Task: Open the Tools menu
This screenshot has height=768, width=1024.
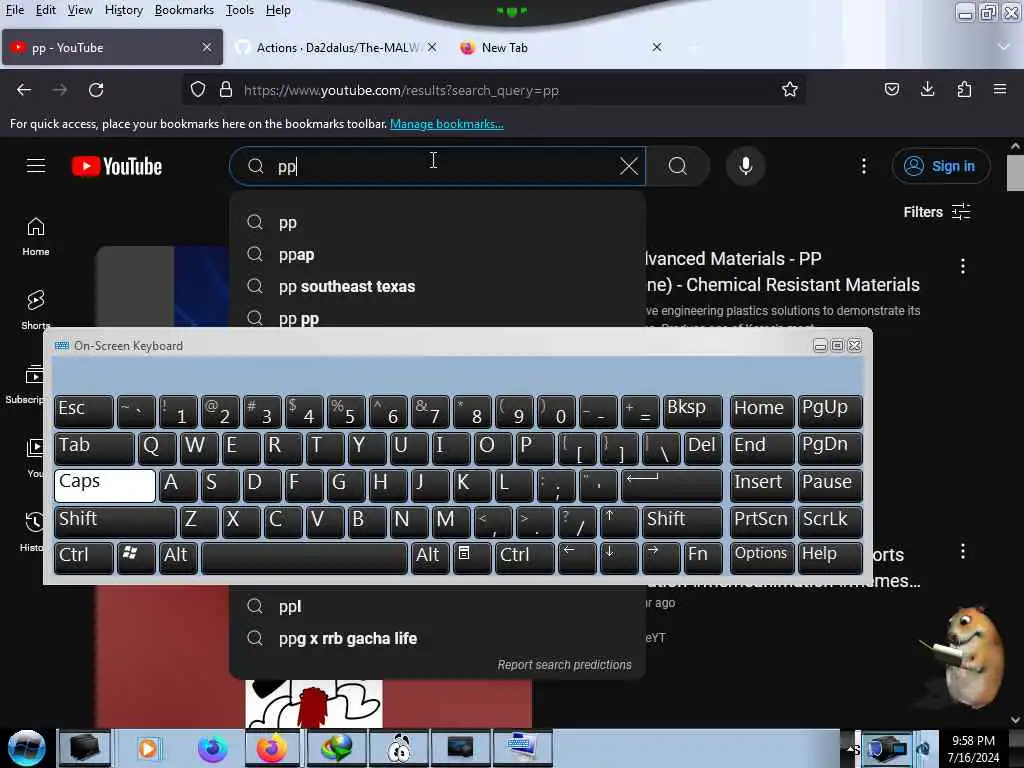Action: point(240,10)
